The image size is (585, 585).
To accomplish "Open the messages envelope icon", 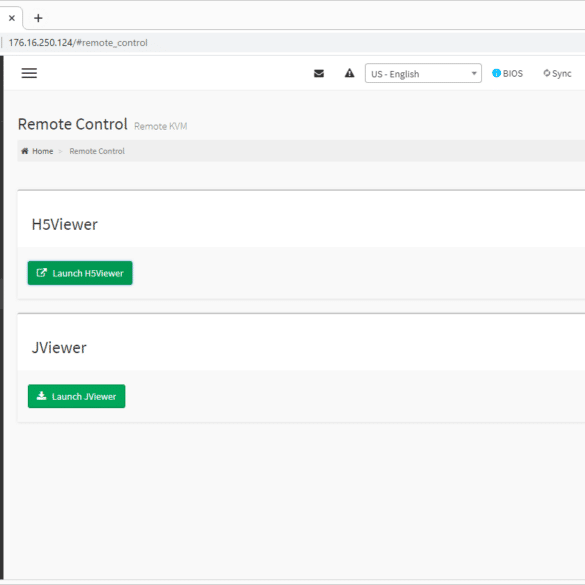I will (319, 73).
